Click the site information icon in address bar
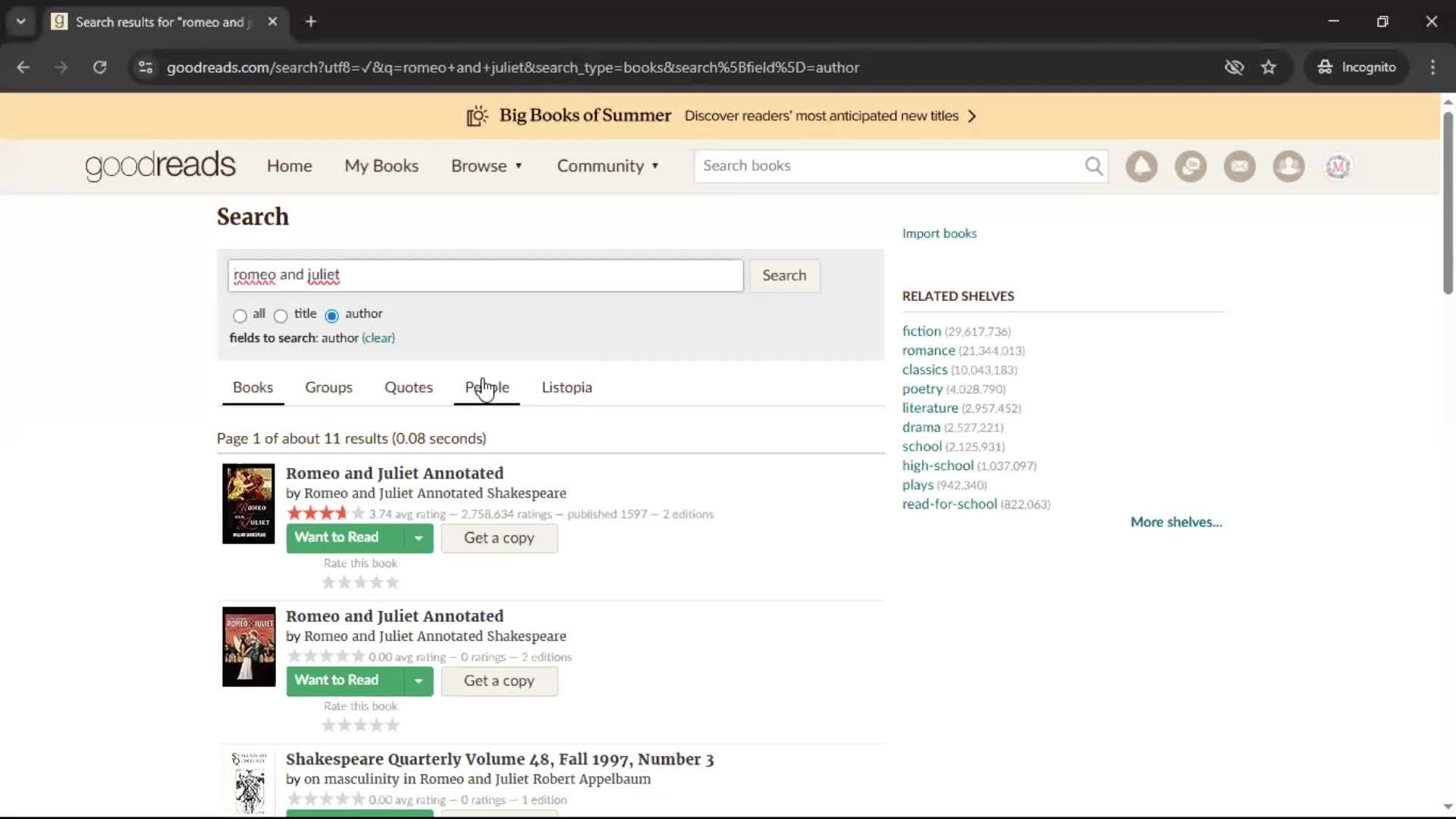The width and height of the screenshot is (1456, 819). pyautogui.click(x=146, y=67)
